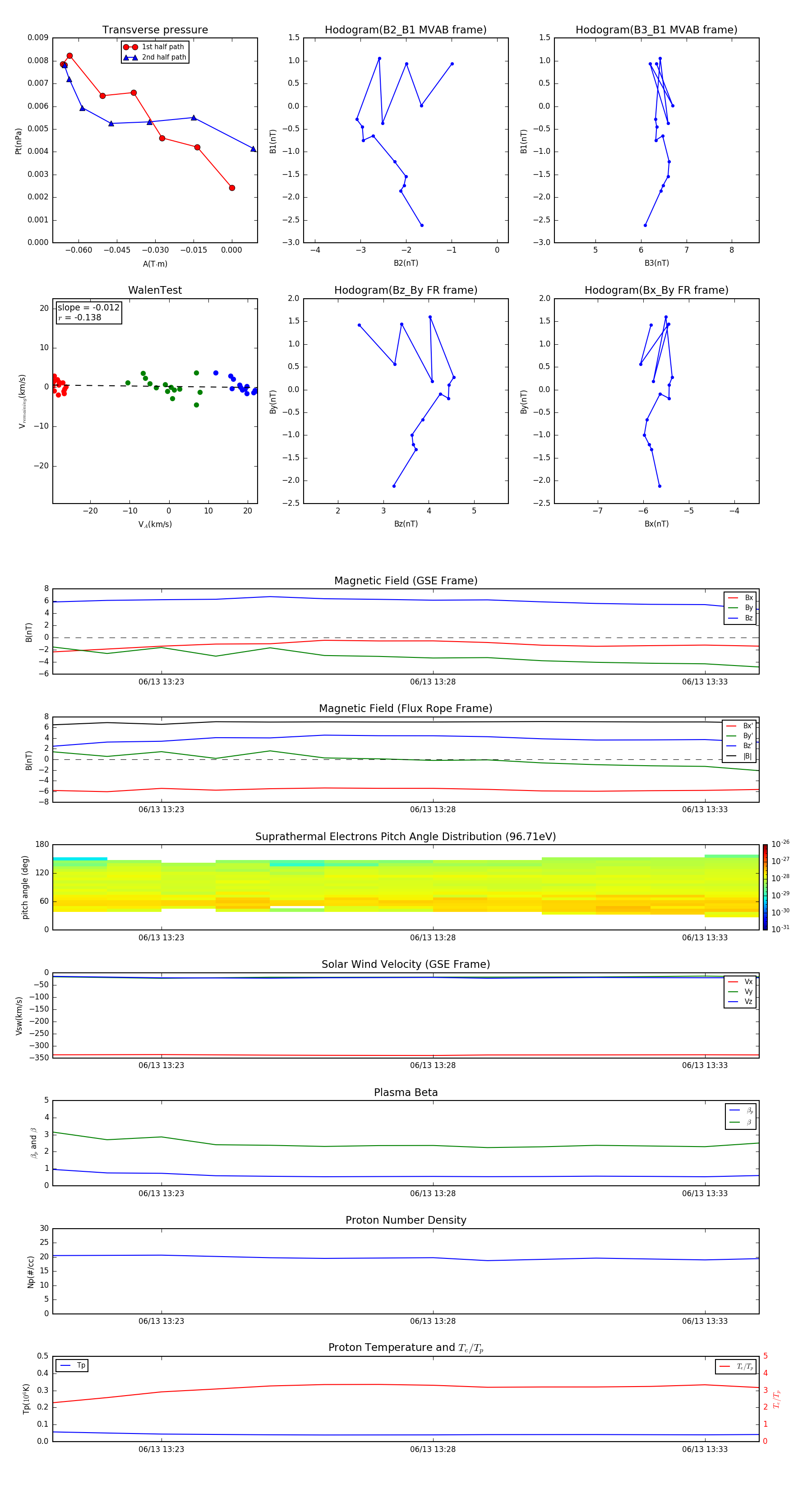
Task: Click the 'r = -0.138' annotation
Action: [80, 317]
